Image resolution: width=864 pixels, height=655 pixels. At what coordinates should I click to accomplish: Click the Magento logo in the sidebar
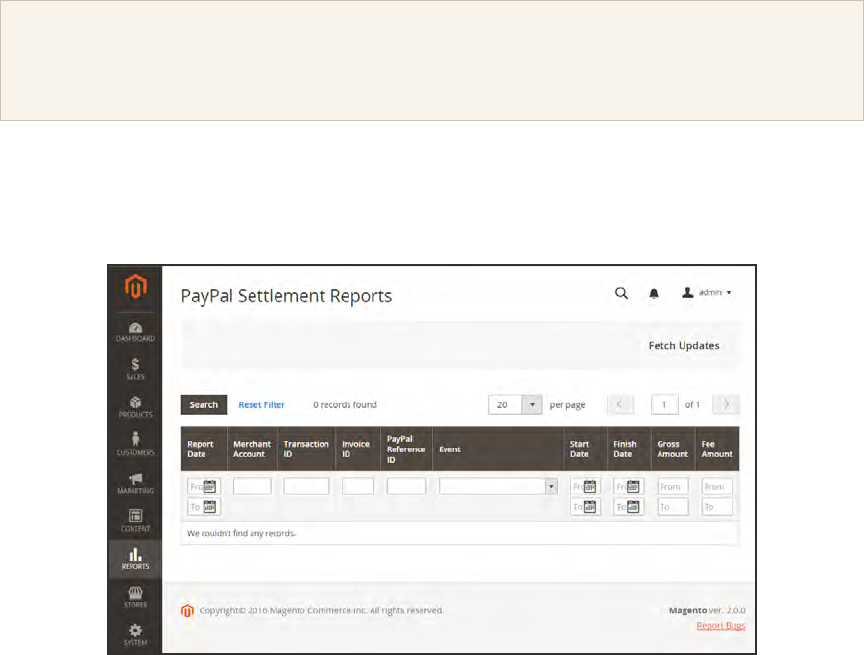[135, 286]
